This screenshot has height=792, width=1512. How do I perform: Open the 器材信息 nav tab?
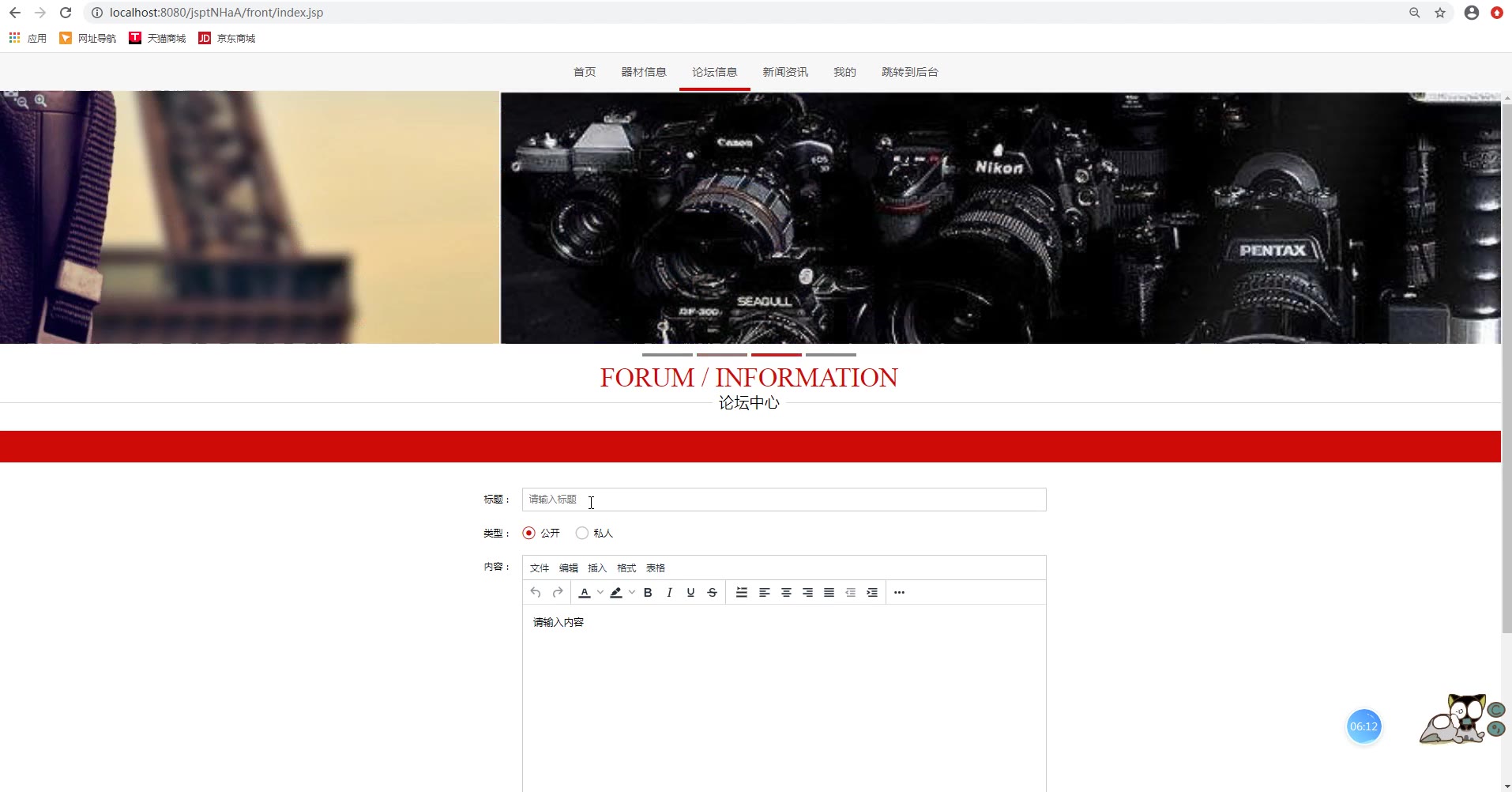pyautogui.click(x=644, y=72)
